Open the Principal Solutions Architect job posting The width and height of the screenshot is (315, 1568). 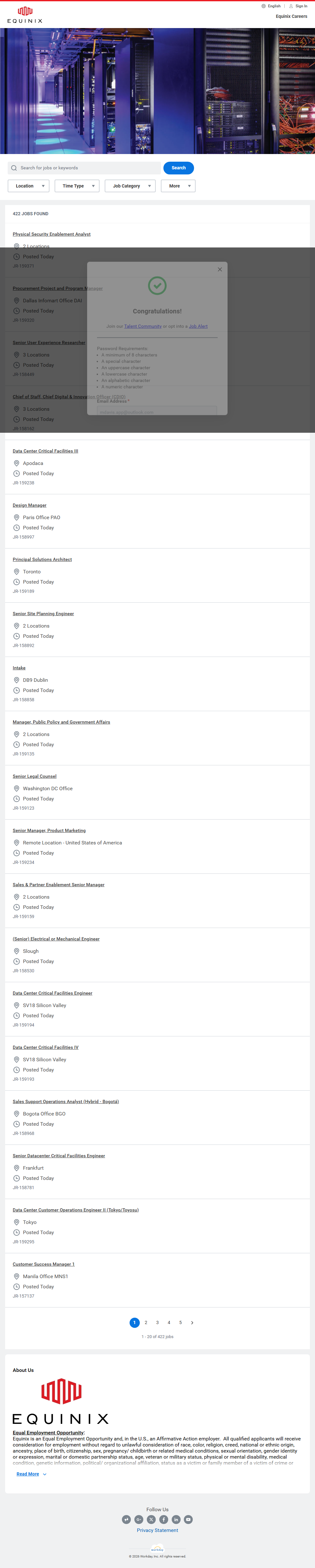point(42,559)
